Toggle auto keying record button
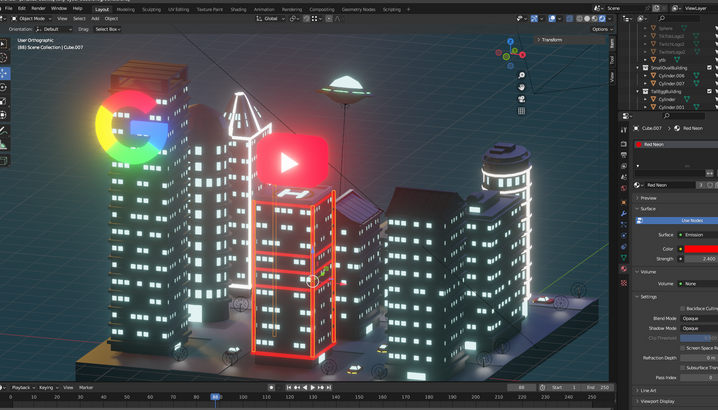This screenshot has width=718, height=410. pyautogui.click(x=271, y=388)
